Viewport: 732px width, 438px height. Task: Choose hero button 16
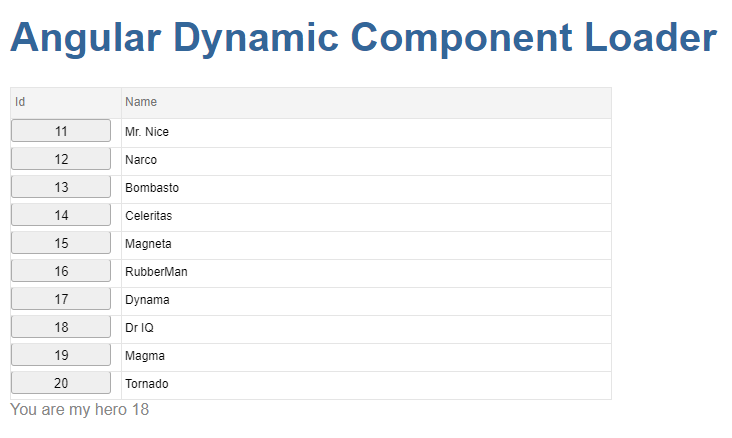click(61, 271)
